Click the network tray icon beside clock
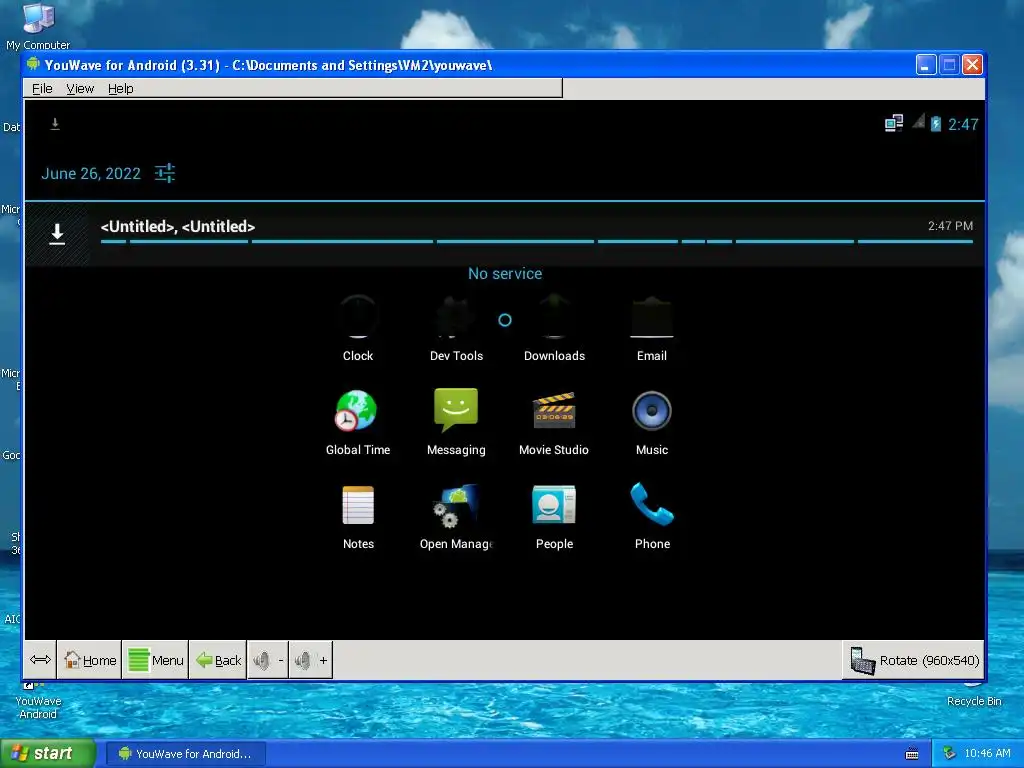 [x=949, y=754]
